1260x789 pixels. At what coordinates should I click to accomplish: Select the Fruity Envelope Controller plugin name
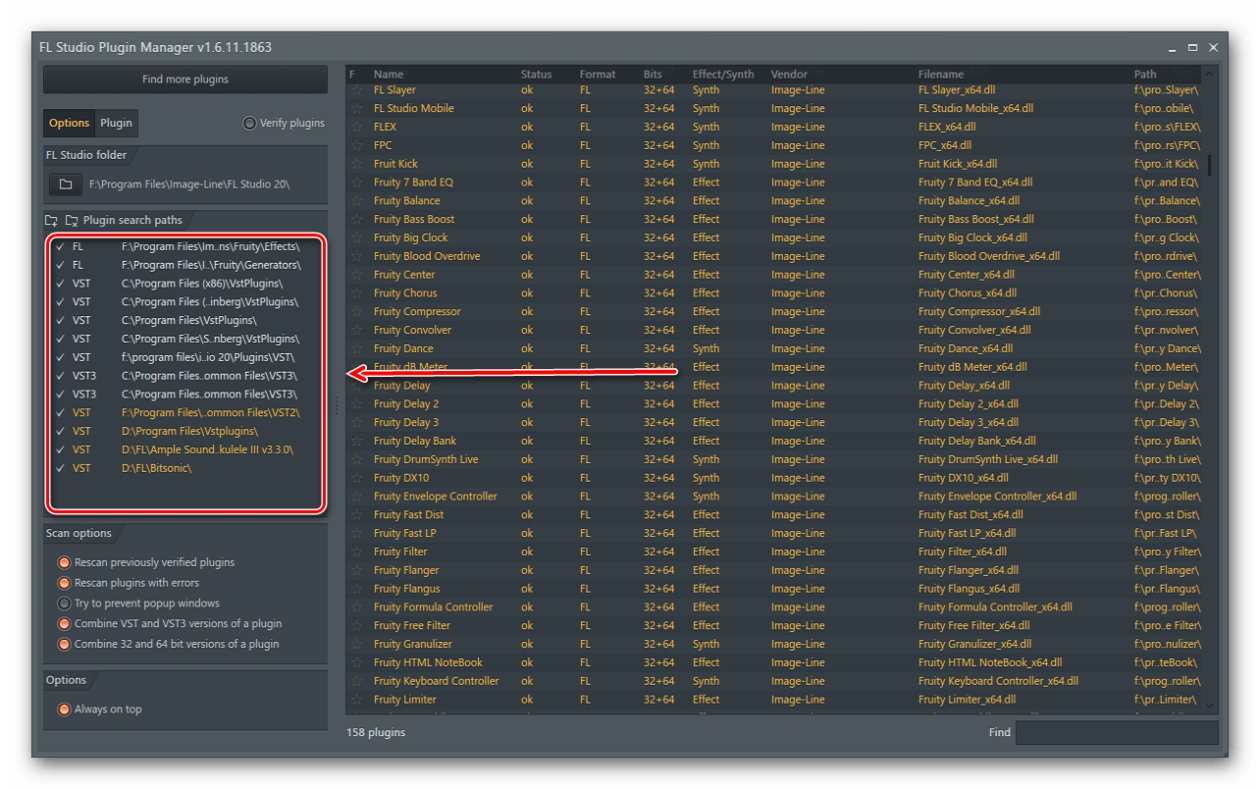pyautogui.click(x=435, y=496)
